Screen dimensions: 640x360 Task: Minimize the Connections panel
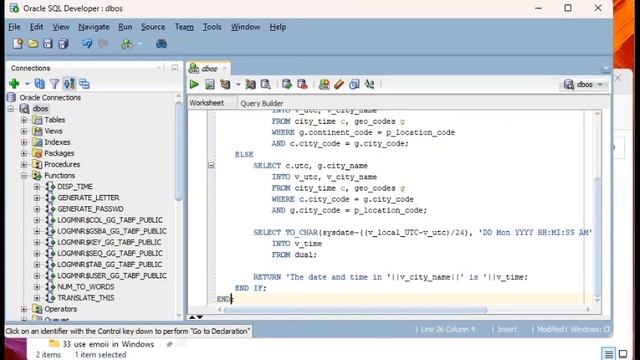click(175, 68)
